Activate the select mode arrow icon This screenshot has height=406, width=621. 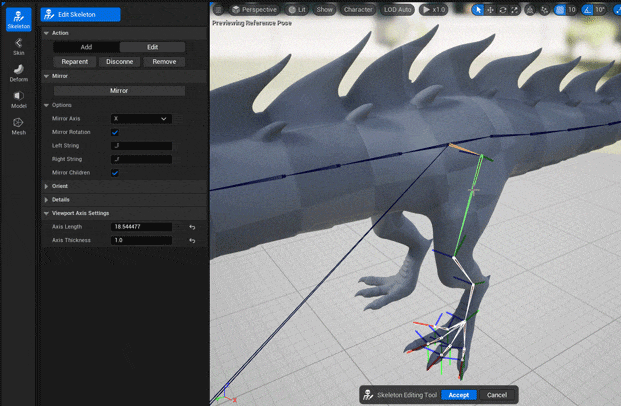tap(478, 10)
